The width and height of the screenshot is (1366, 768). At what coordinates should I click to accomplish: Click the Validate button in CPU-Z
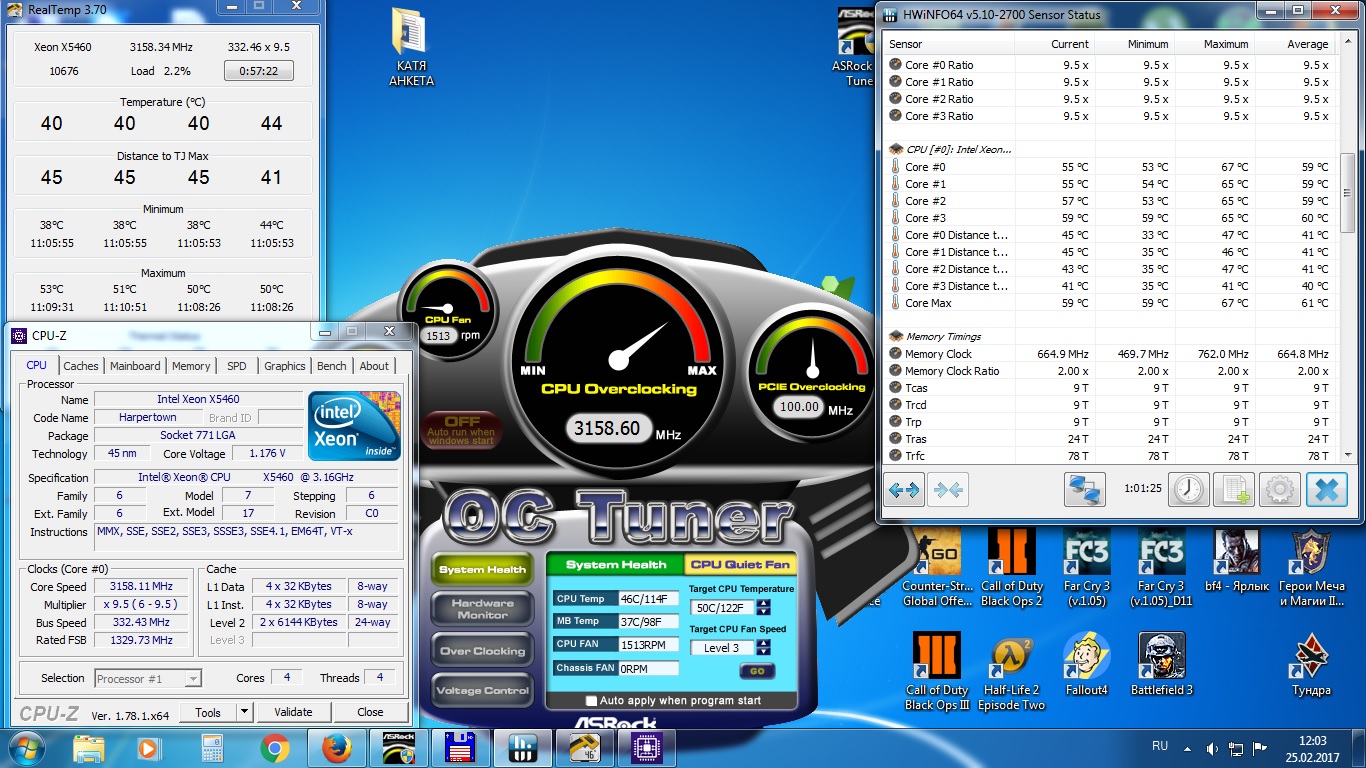pyautogui.click(x=293, y=712)
